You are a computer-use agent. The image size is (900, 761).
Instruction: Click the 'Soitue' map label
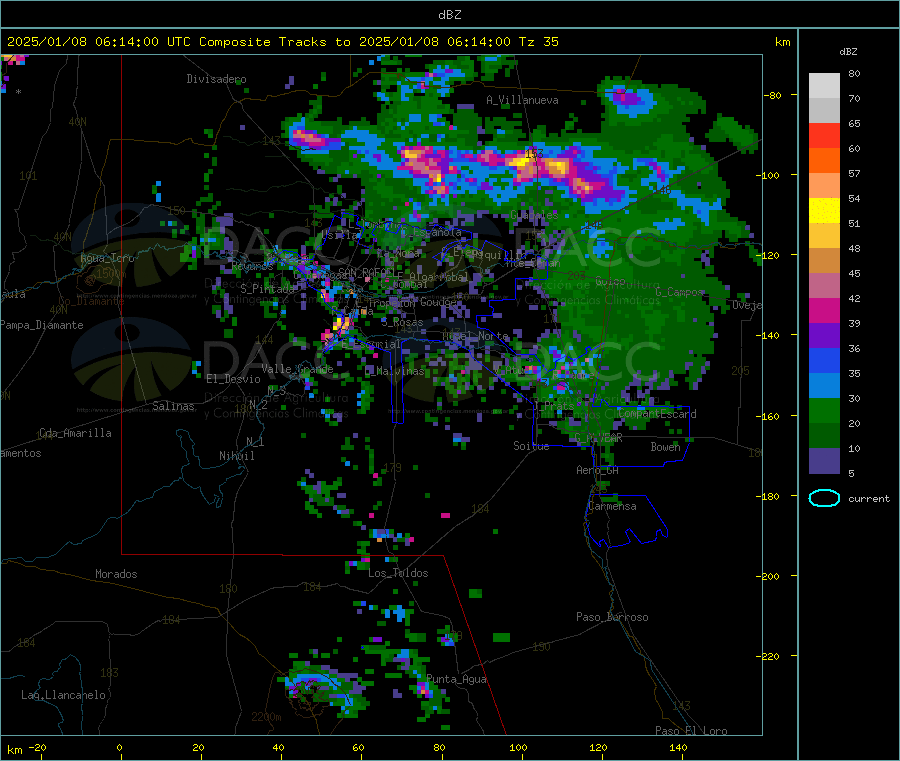[x=531, y=446]
